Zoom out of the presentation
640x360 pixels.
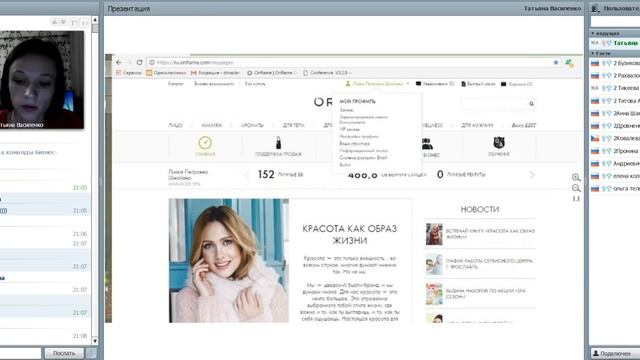pos(576,188)
